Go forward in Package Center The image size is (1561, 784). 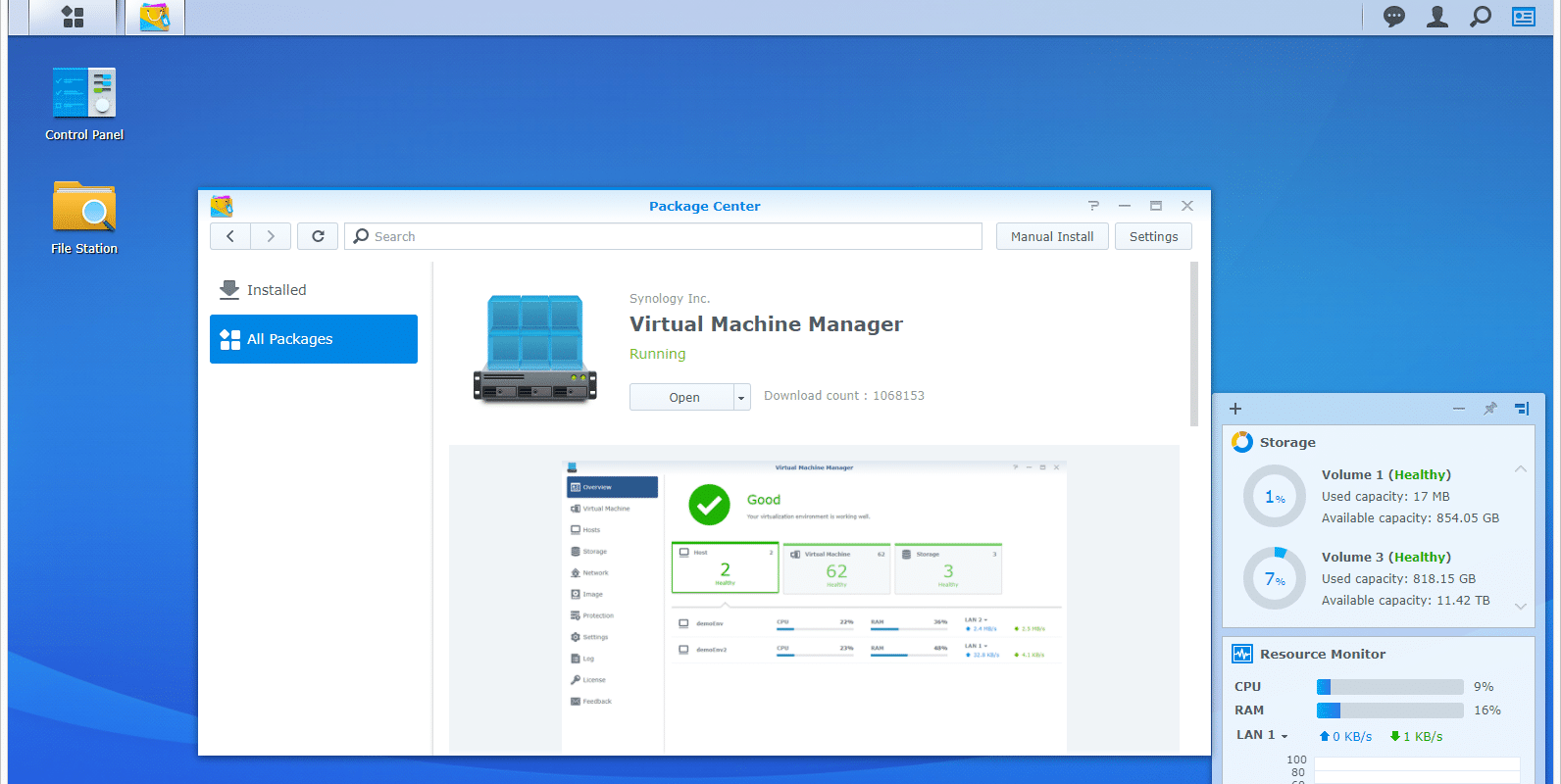coord(271,236)
